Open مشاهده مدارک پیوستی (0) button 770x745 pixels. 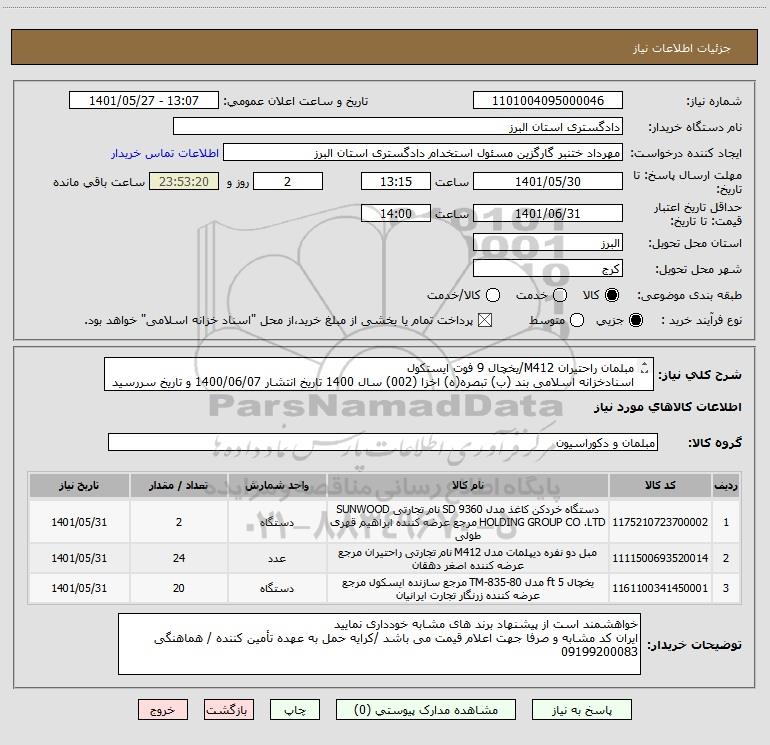point(426,710)
